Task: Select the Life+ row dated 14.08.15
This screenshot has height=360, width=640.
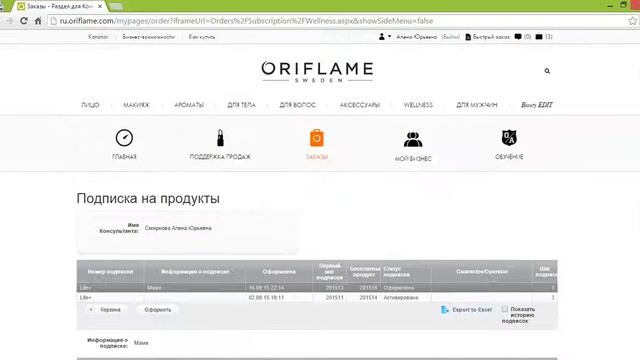Action: coord(317,288)
